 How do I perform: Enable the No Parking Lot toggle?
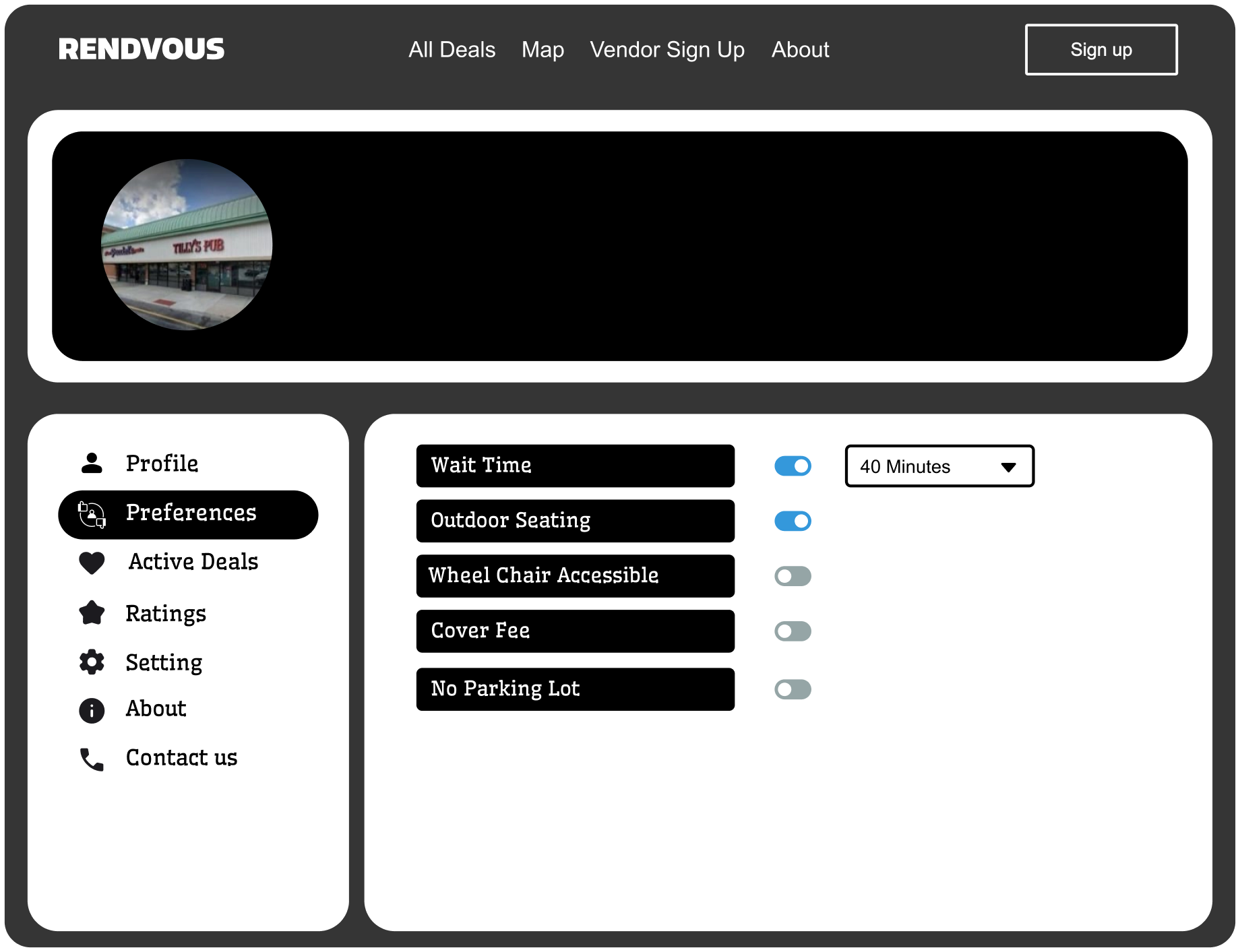click(x=793, y=689)
